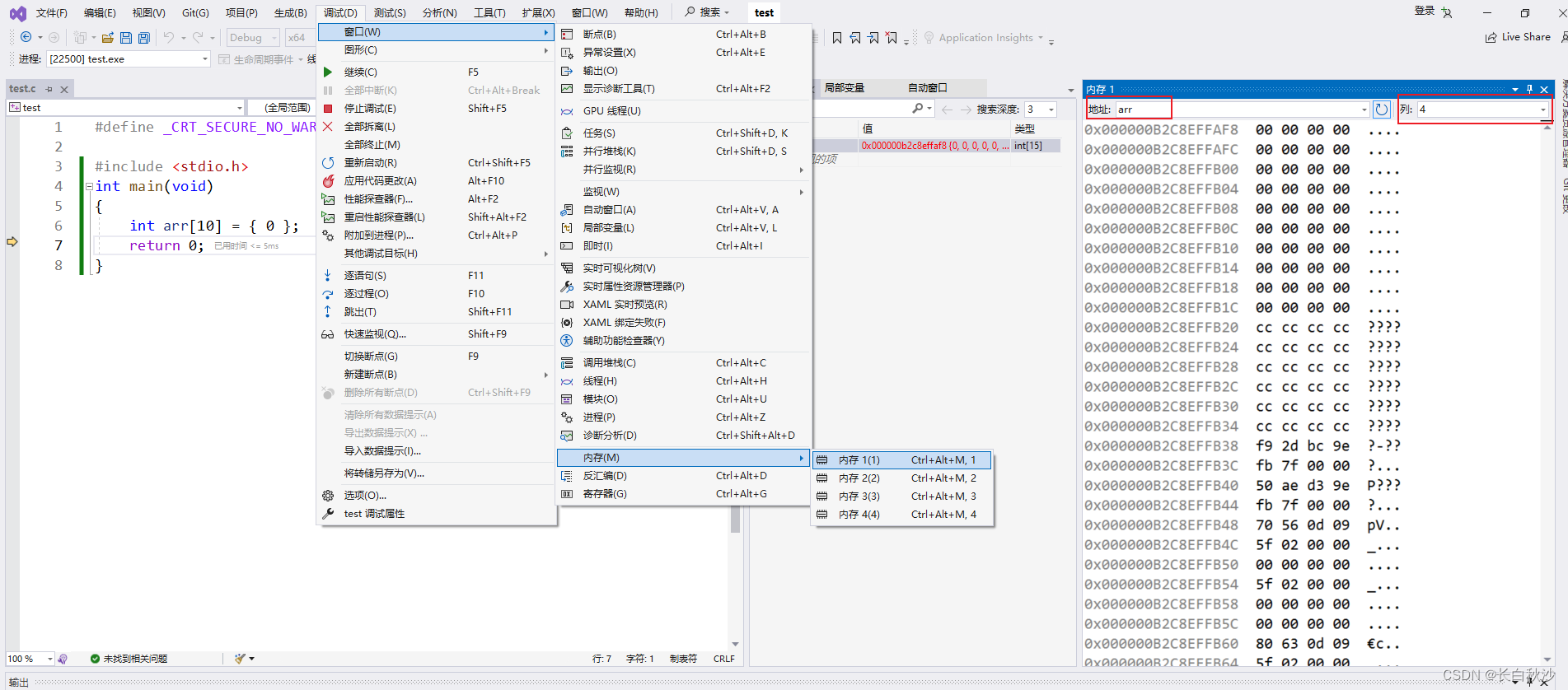Open Output (输出) window entry
This screenshot has width=1568, height=690.
point(684,71)
